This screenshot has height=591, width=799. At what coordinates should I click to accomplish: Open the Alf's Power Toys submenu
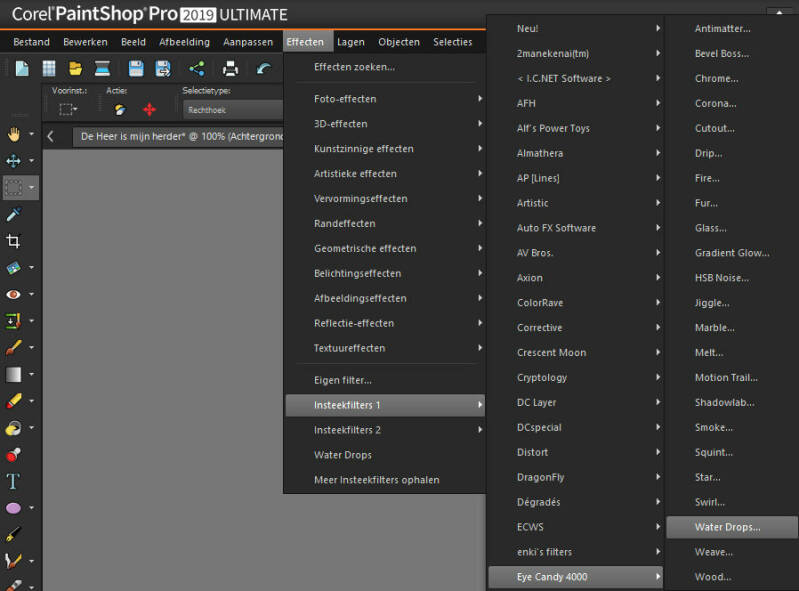(576, 128)
